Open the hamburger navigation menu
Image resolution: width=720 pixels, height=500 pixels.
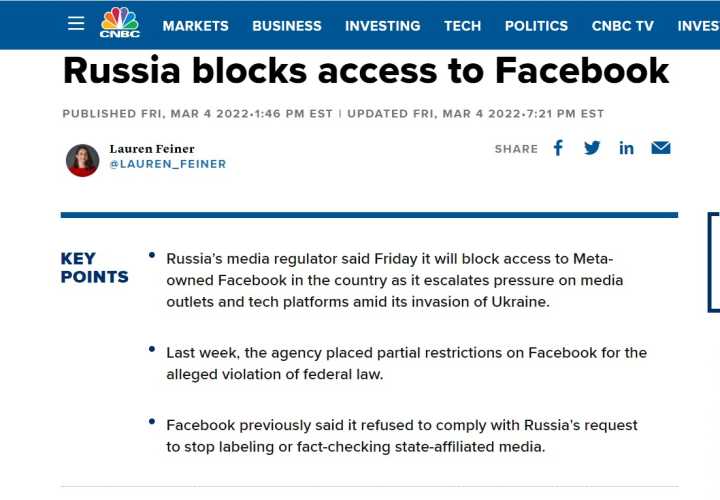point(76,23)
